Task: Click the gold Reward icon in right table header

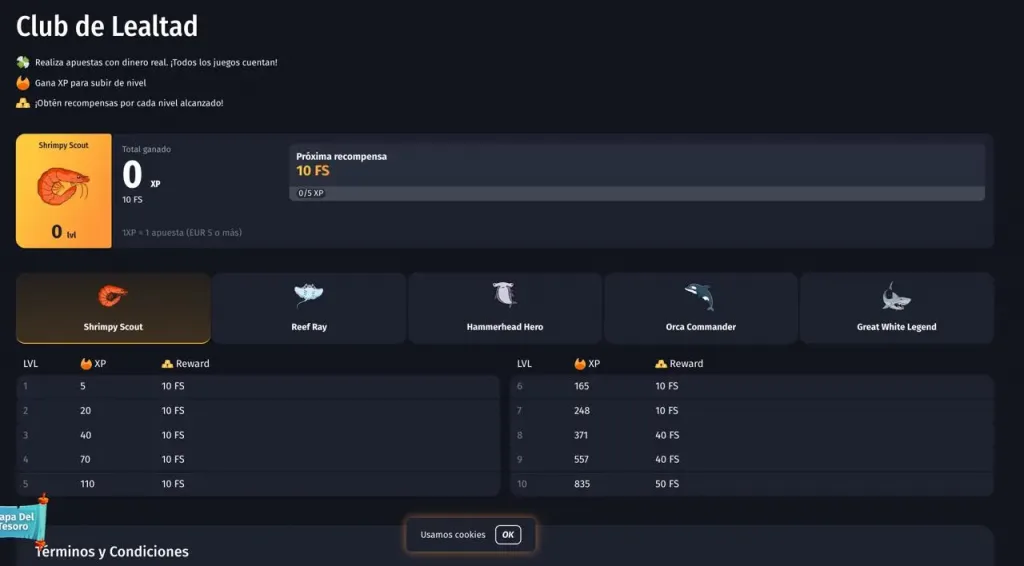Action: click(661, 364)
